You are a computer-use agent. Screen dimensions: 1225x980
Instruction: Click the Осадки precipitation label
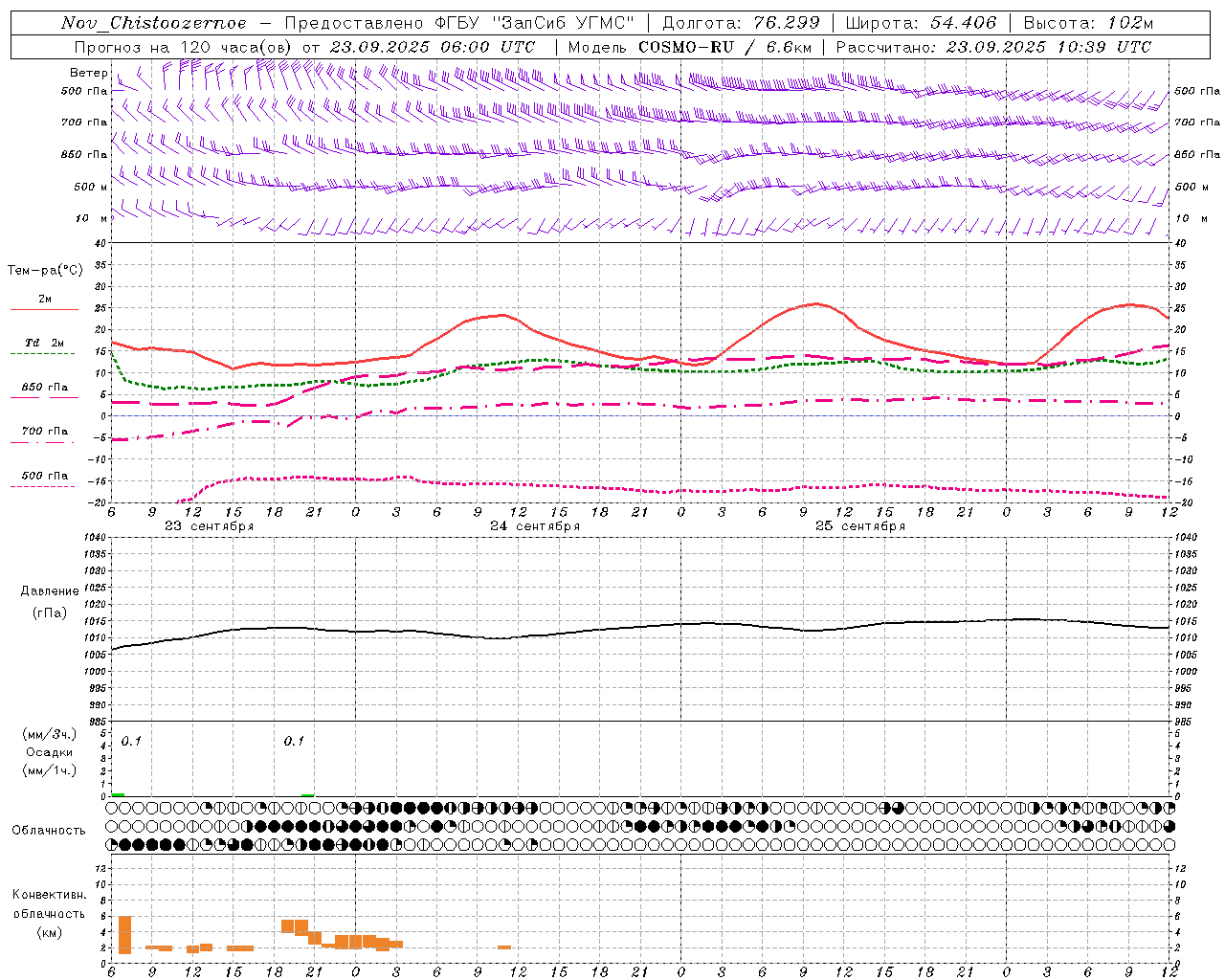(x=49, y=752)
